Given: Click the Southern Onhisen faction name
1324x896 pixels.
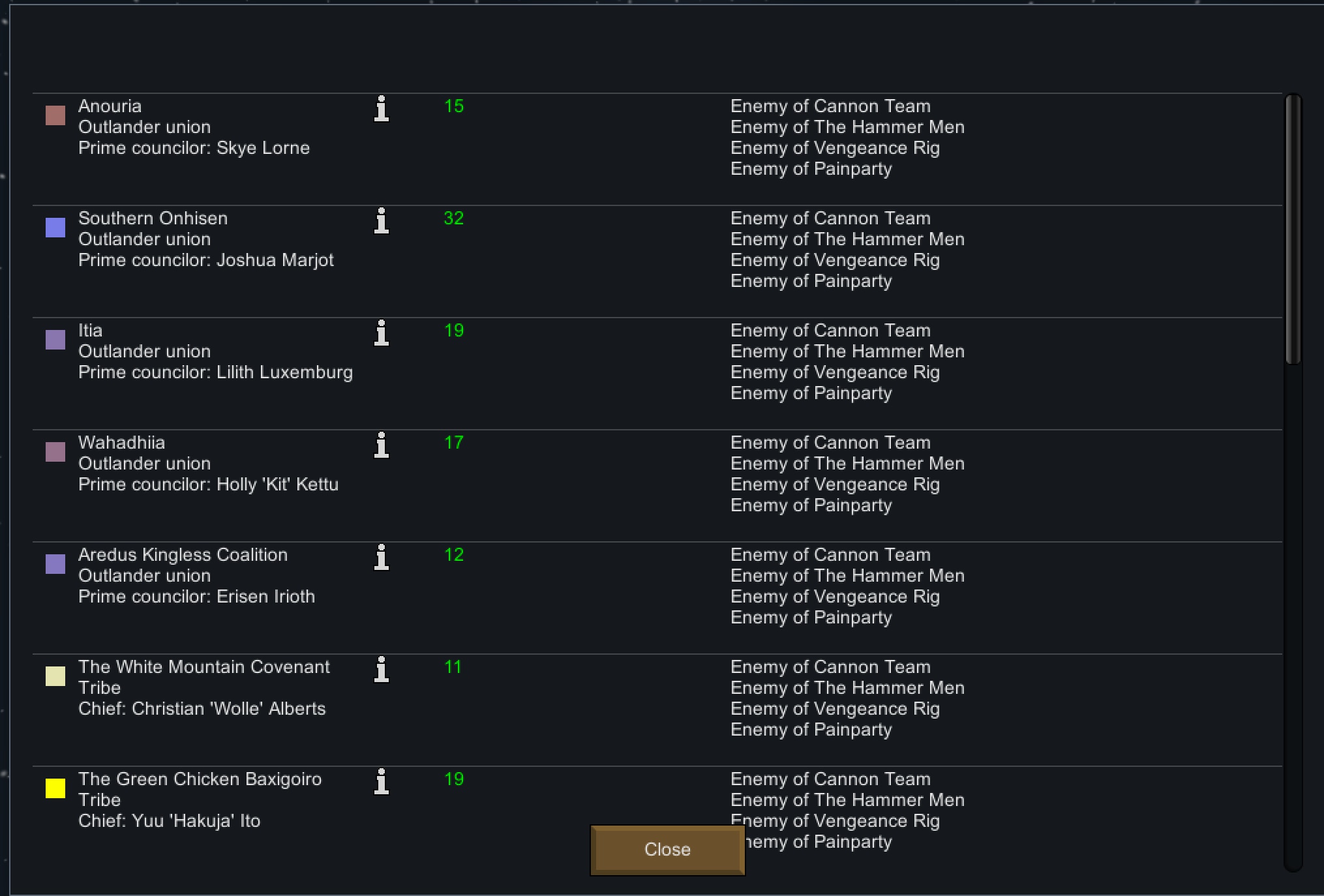Looking at the screenshot, I should pyautogui.click(x=153, y=218).
